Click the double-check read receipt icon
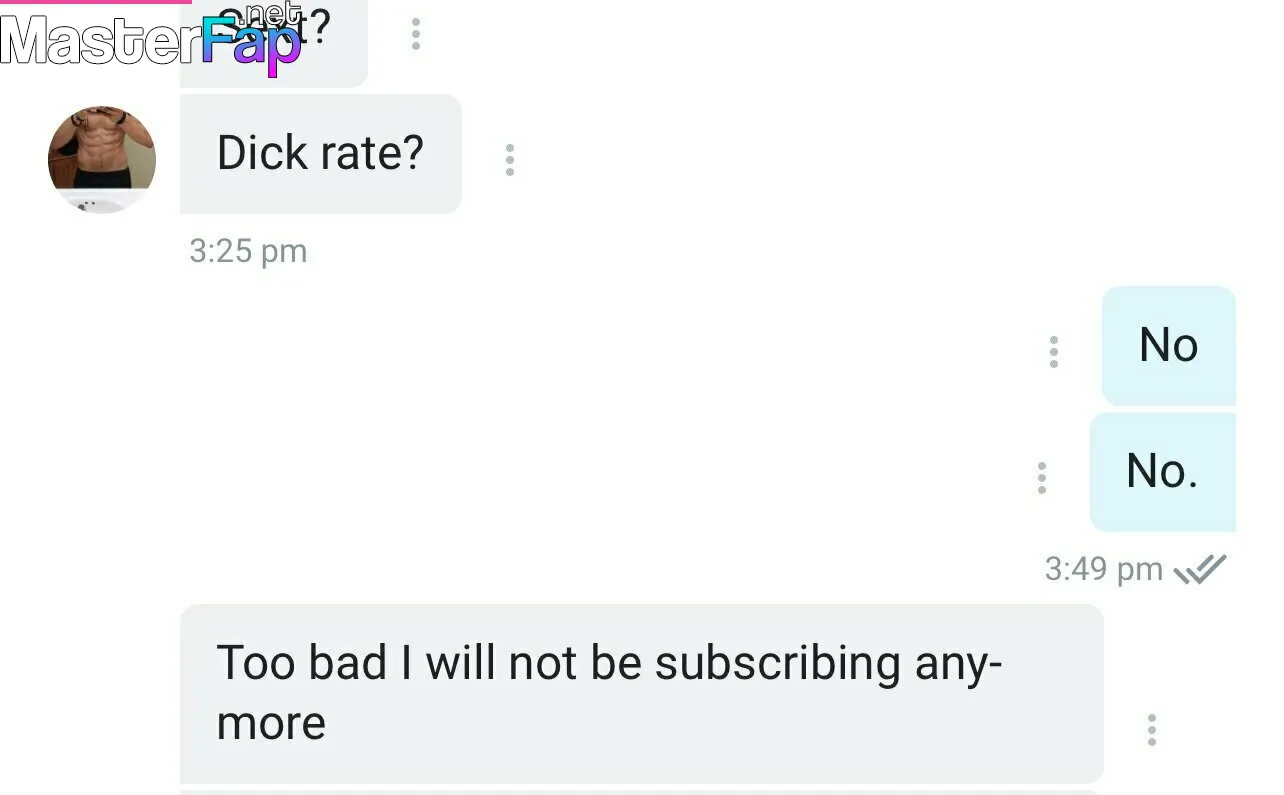This screenshot has height=795, width=1284. (1199, 569)
